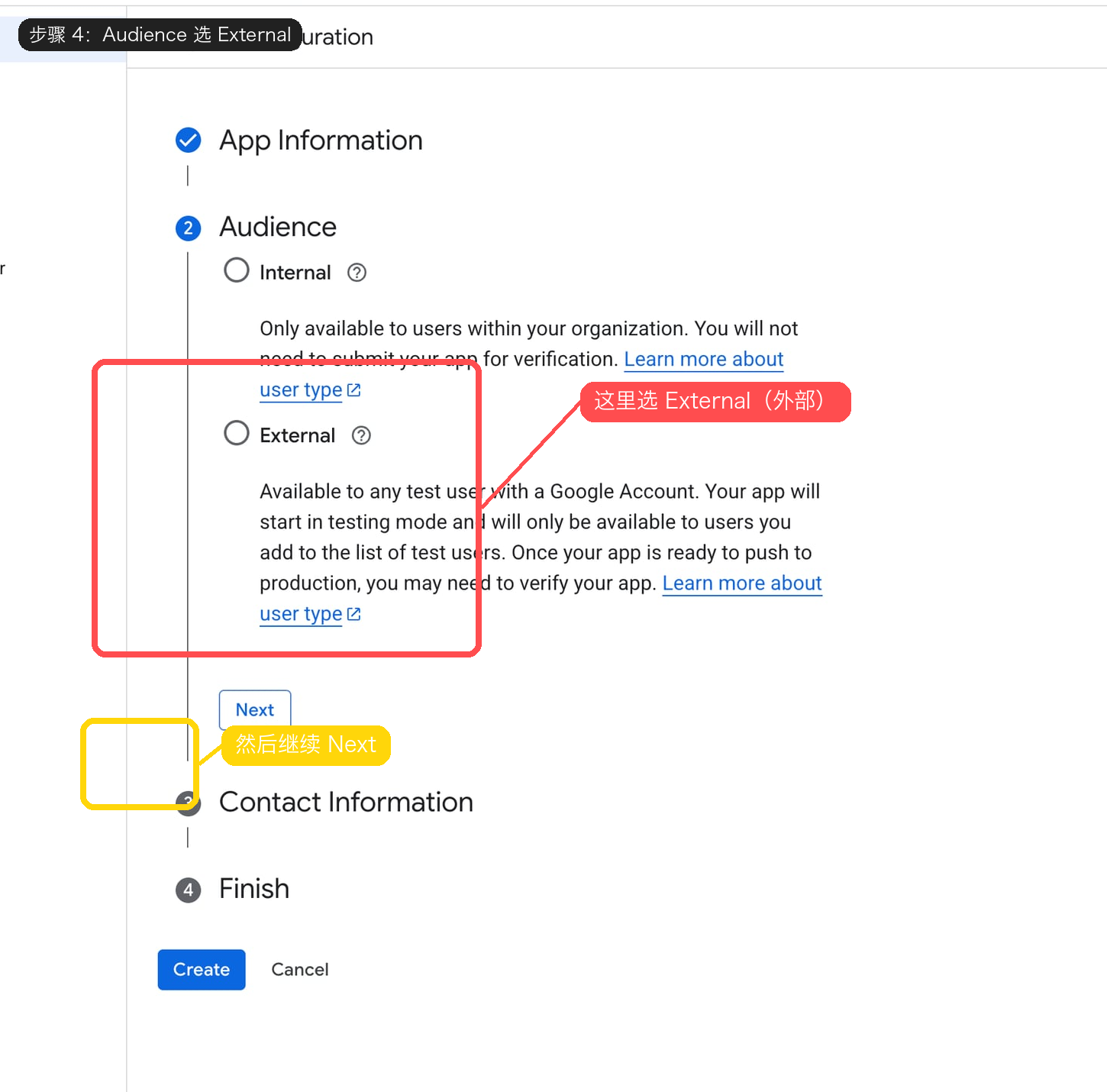Click external-link icon after External 'user type'
This screenshot has height=1092, width=1107.
pos(353,614)
